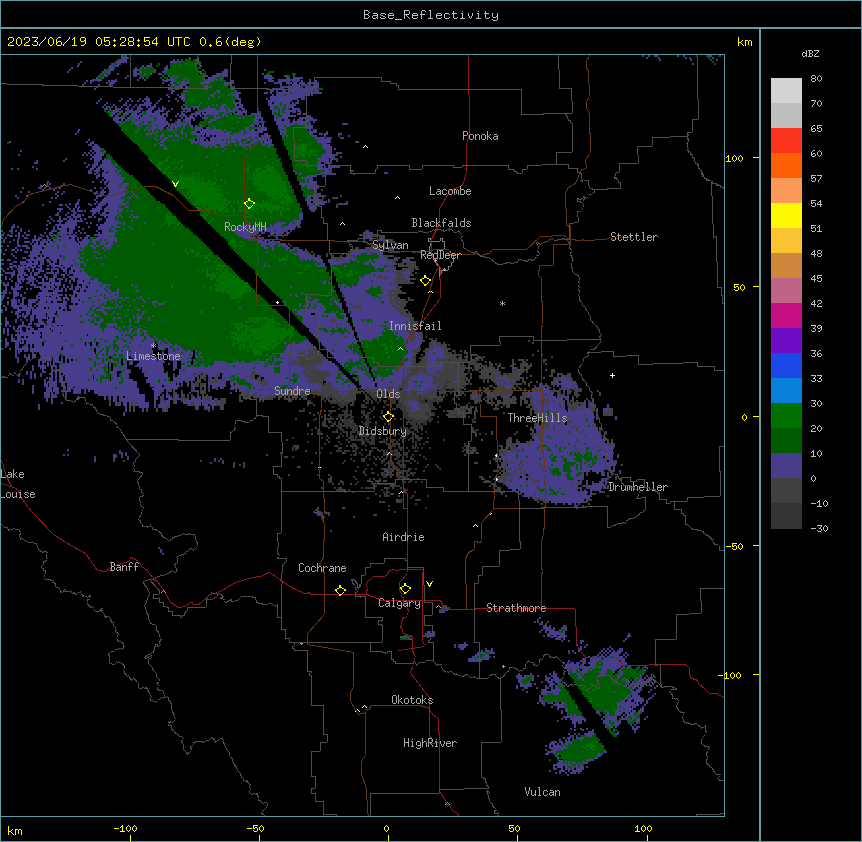The width and height of the screenshot is (862, 842).
Task: Click the Vulcan label
Action: pyautogui.click(x=542, y=792)
